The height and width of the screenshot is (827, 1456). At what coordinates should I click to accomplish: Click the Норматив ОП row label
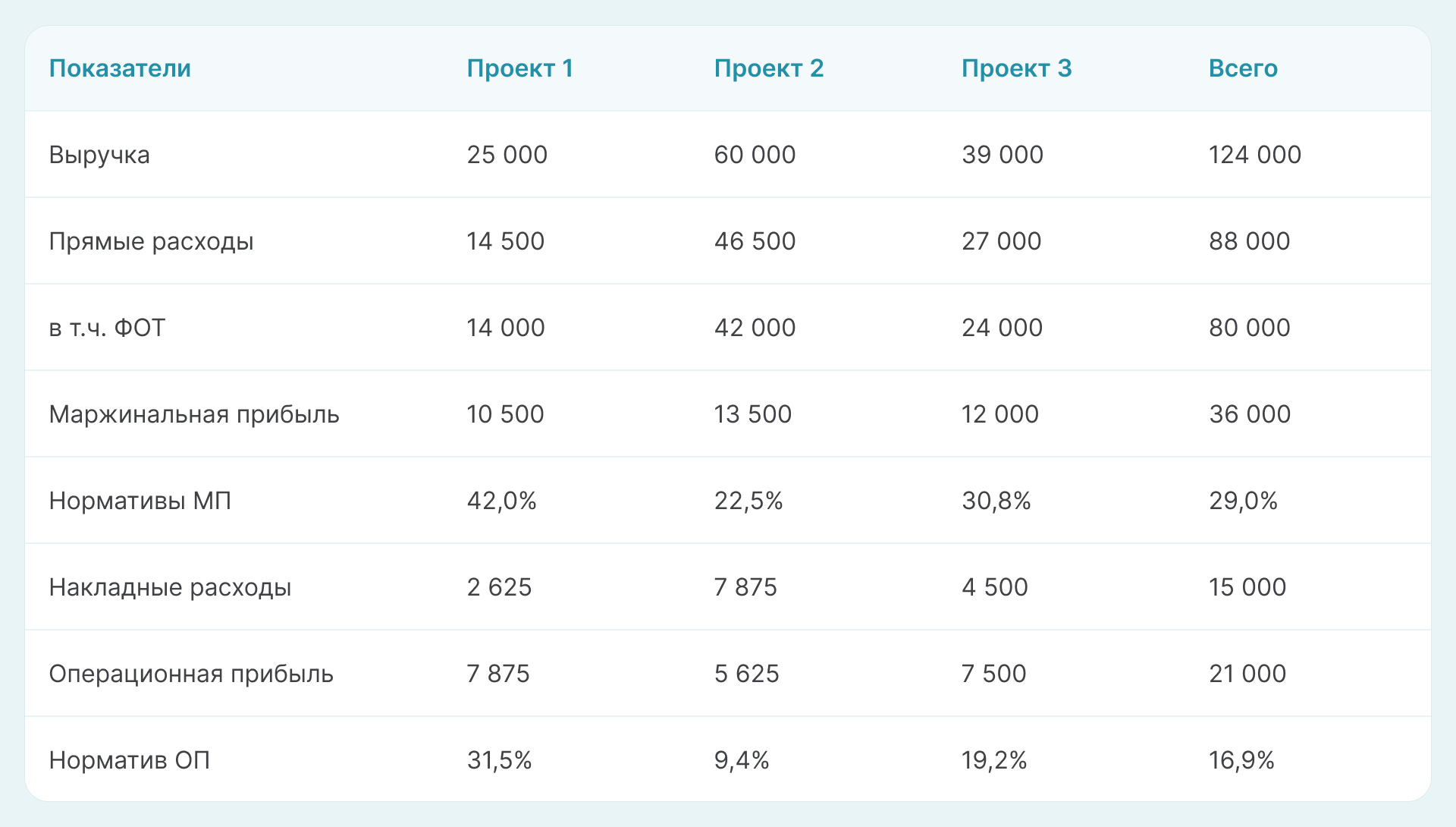point(130,760)
